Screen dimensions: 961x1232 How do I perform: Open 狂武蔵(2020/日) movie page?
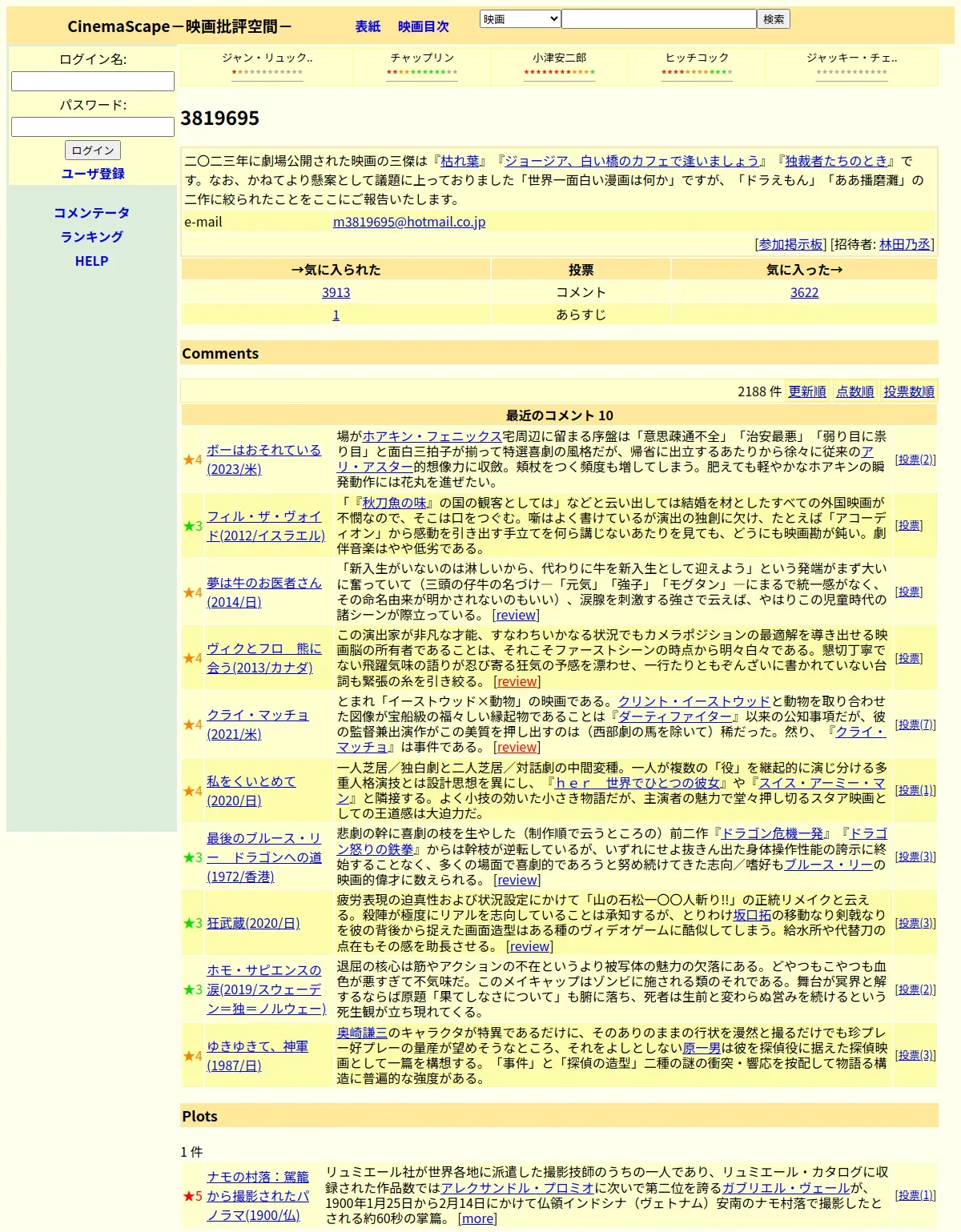tap(253, 923)
